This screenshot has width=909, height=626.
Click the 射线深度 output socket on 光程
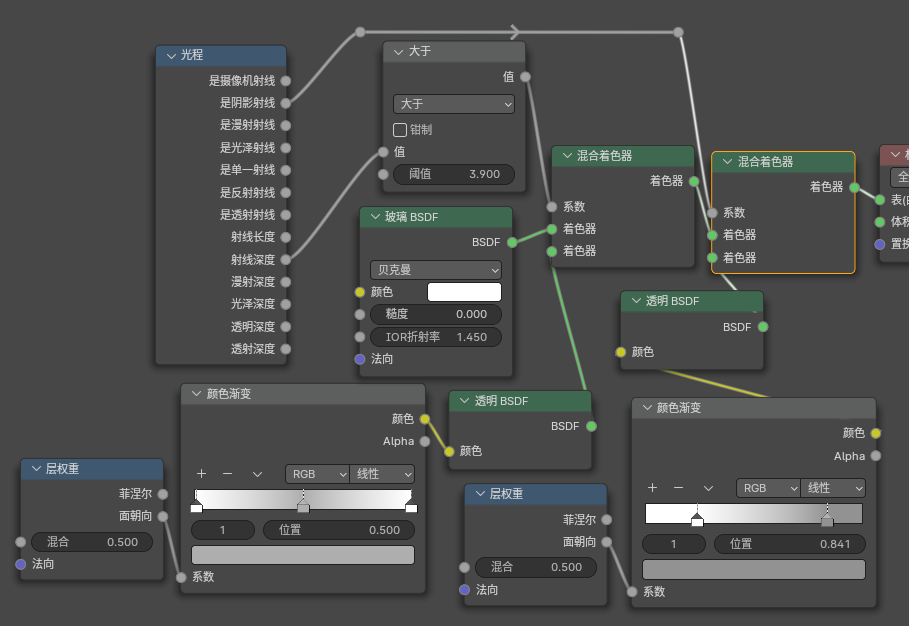pyautogui.click(x=285, y=259)
